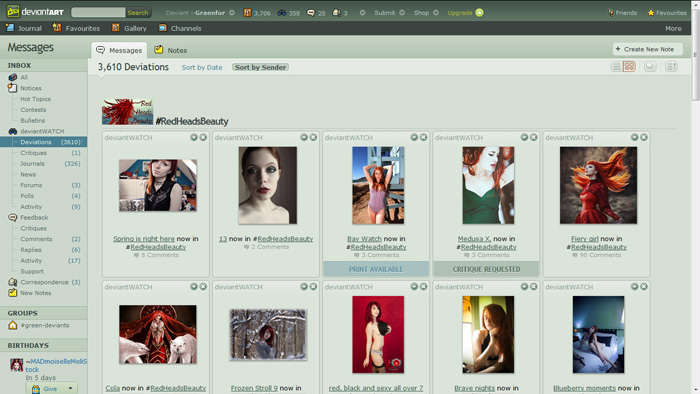Open the 'Fiery girl' deviation title link

584,239
